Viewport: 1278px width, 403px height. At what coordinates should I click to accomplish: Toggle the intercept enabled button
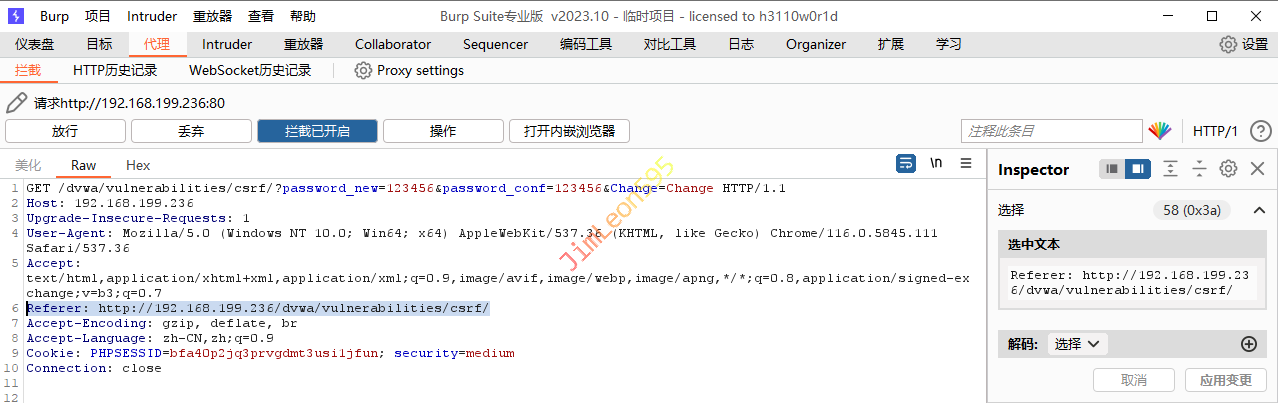point(317,131)
